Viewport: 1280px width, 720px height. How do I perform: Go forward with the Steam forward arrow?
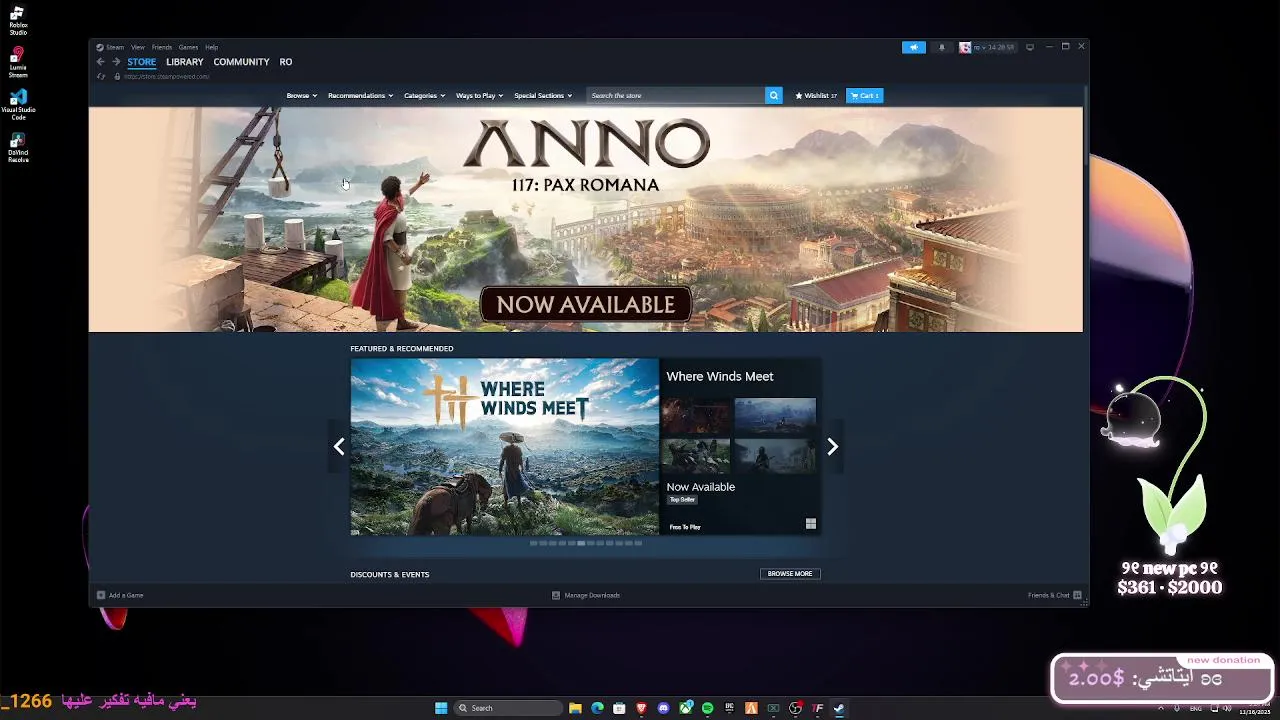coord(116,62)
